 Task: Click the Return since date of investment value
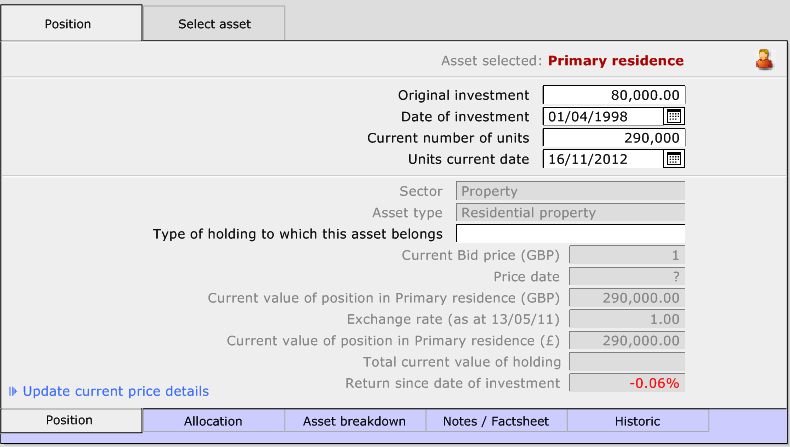point(627,383)
